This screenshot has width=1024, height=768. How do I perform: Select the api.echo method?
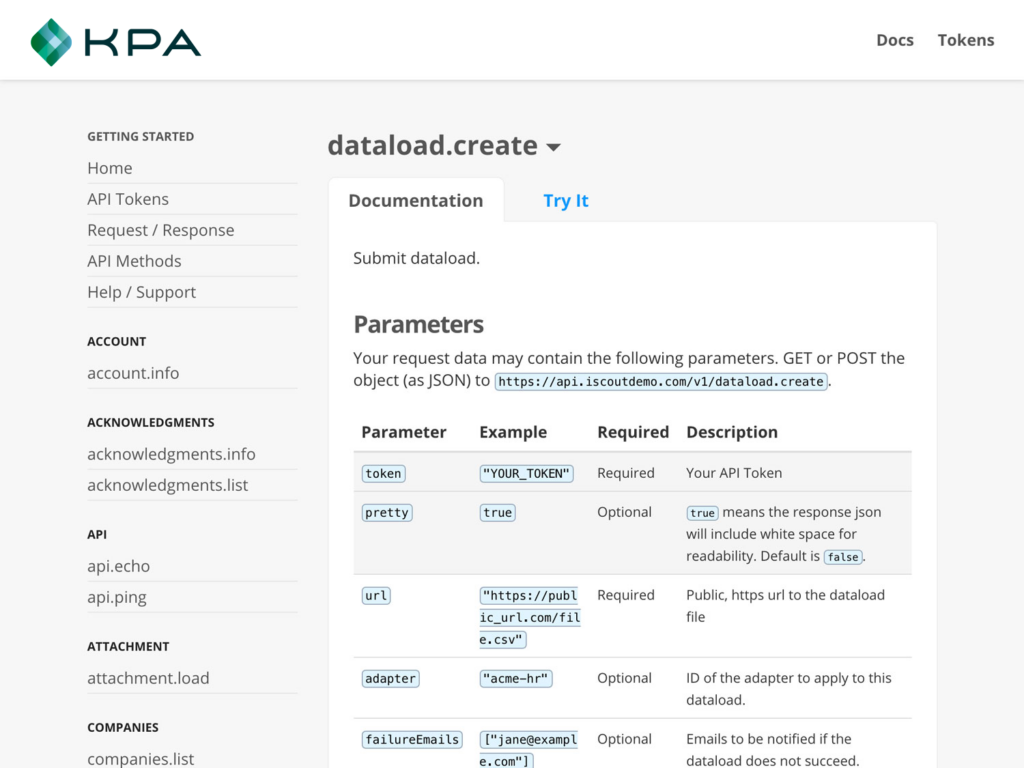tap(118, 566)
